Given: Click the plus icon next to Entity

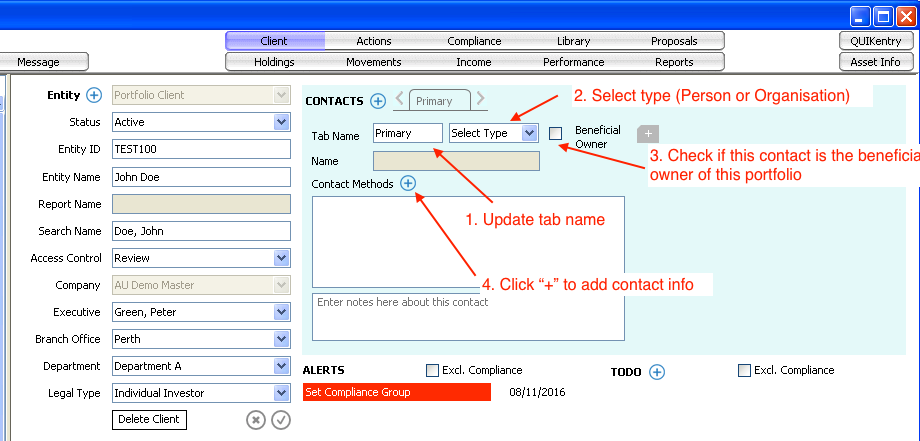Looking at the screenshot, I should tap(94, 96).
